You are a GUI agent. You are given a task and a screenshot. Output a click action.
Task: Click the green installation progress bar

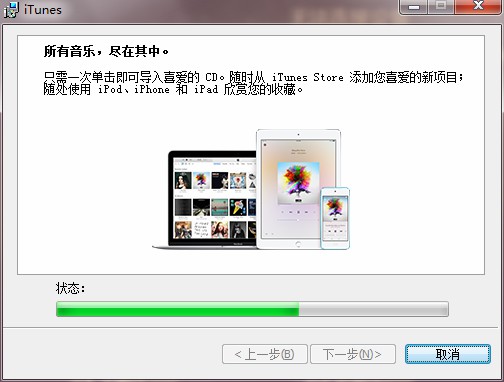tap(252, 309)
